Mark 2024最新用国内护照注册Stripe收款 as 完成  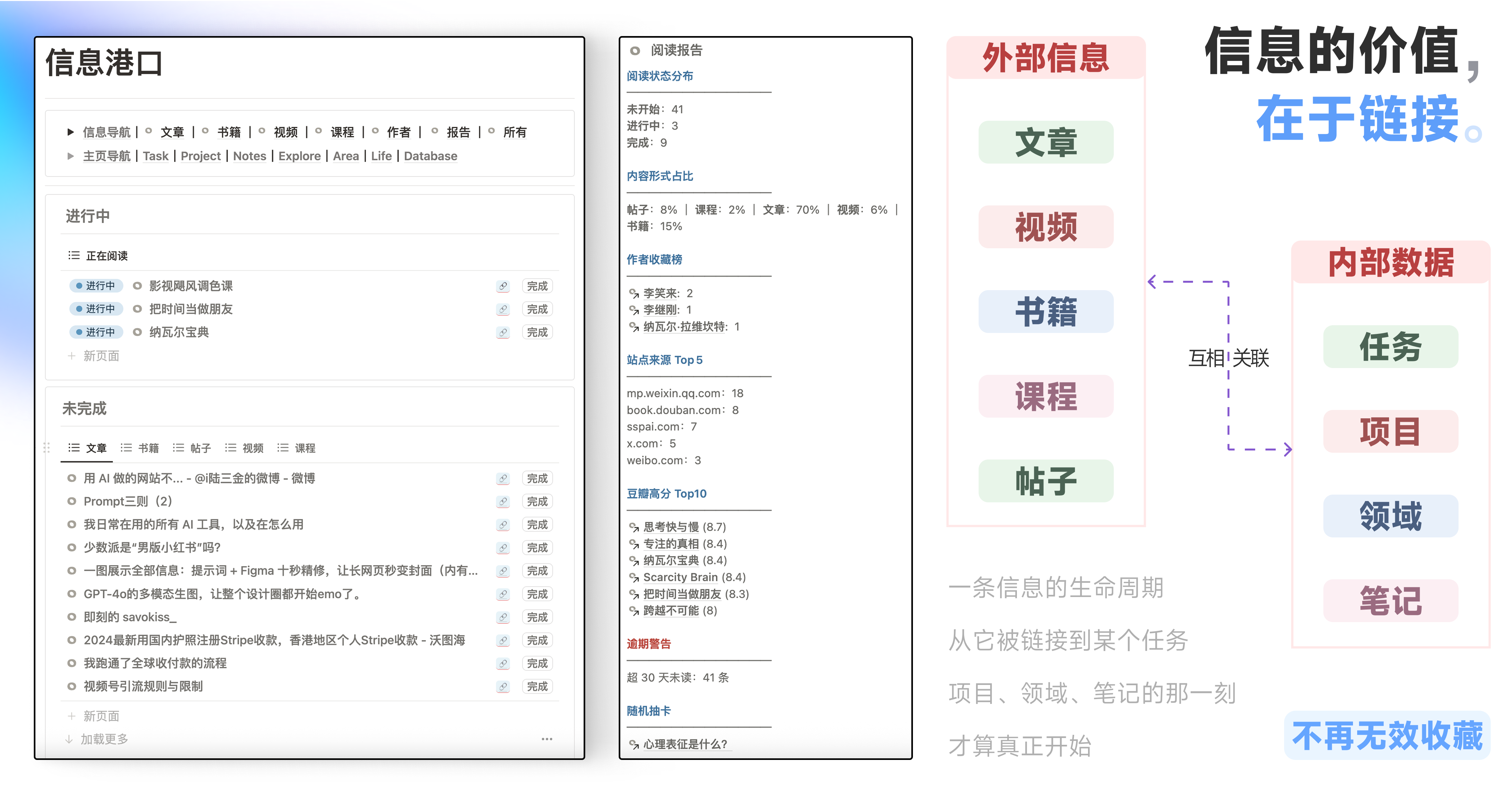click(x=537, y=640)
